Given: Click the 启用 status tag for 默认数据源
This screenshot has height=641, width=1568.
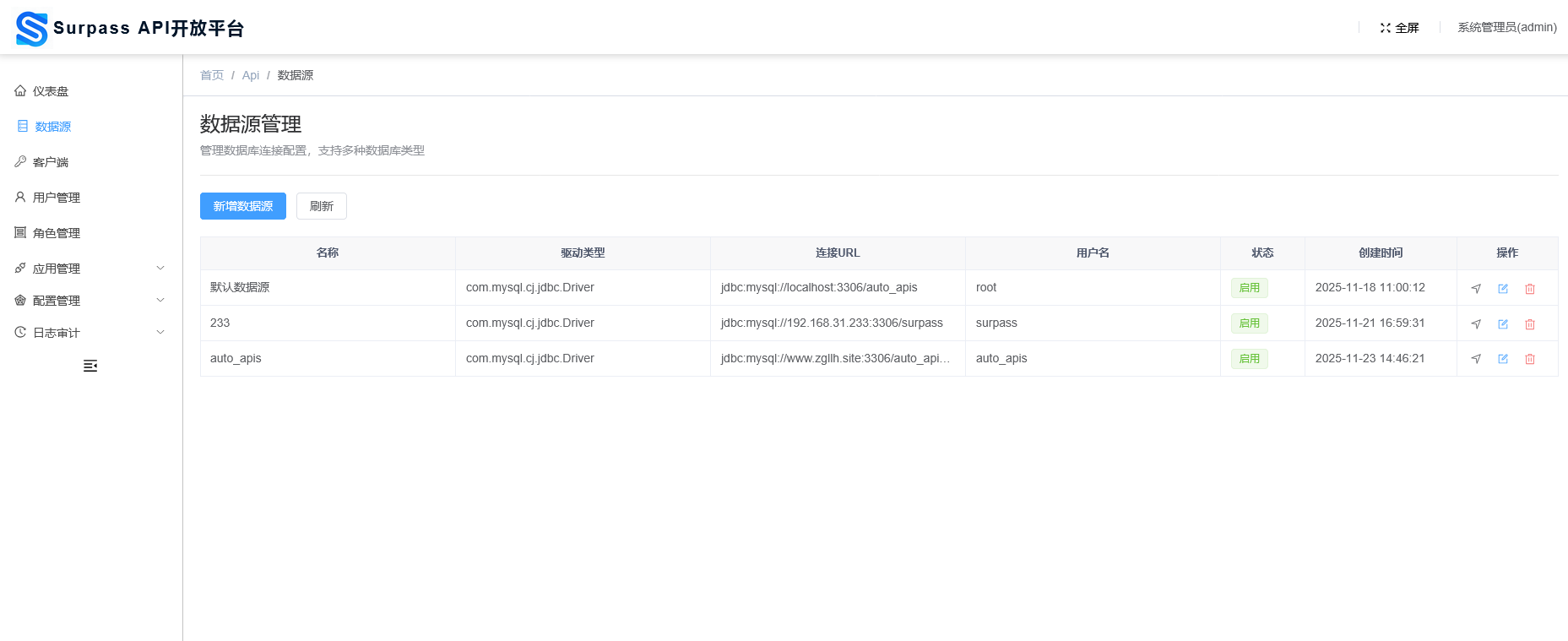Looking at the screenshot, I should (x=1250, y=288).
